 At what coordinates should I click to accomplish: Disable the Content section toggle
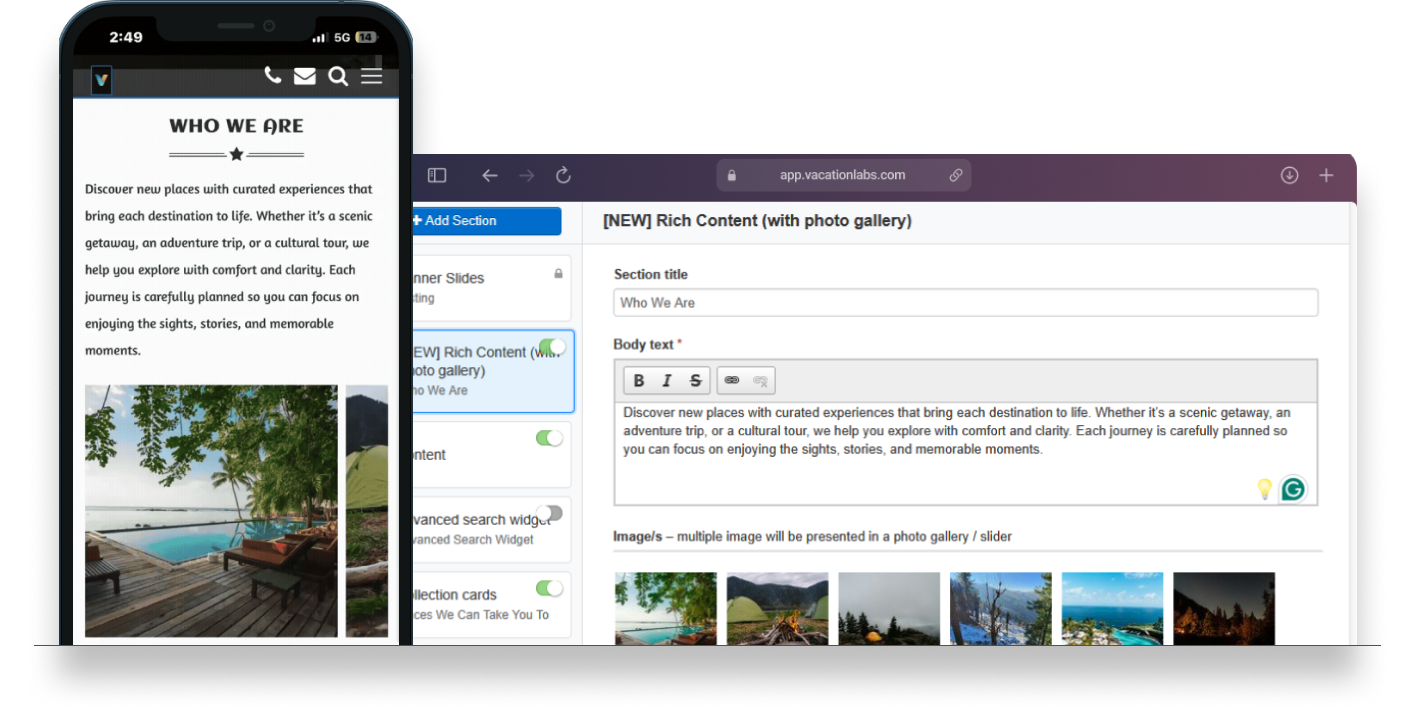point(549,438)
